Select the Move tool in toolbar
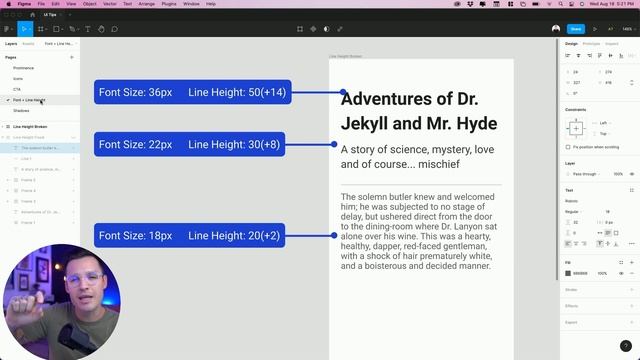This screenshot has width=640, height=360. pyautogui.click(x=25, y=29)
